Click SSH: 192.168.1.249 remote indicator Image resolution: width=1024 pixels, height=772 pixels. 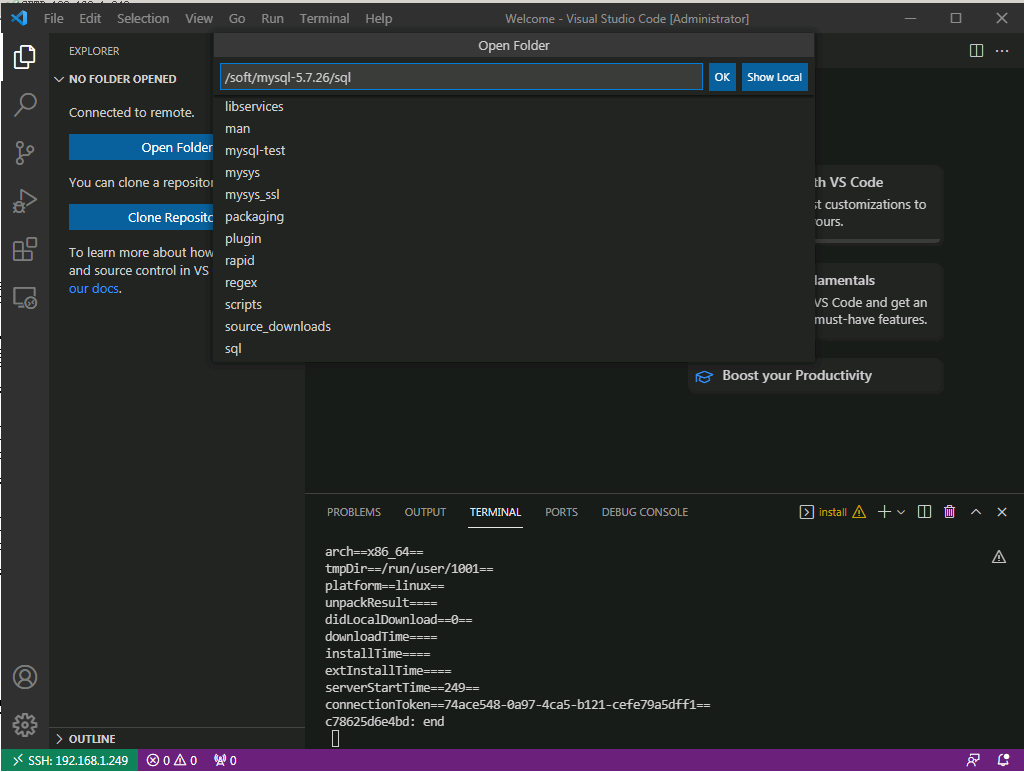(70, 760)
